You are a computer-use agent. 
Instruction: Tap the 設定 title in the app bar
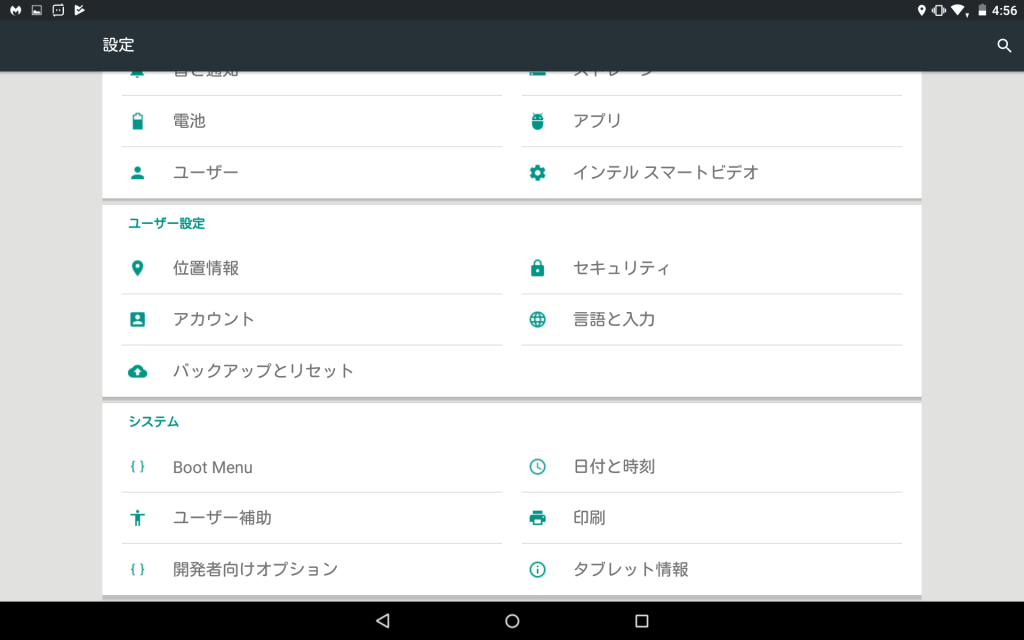click(118, 46)
